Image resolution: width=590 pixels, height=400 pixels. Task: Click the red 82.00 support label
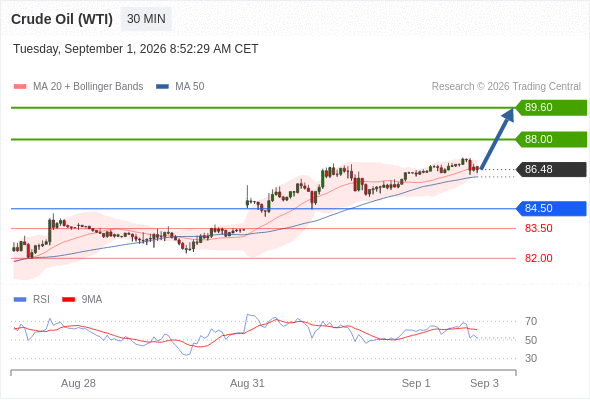[x=538, y=258]
